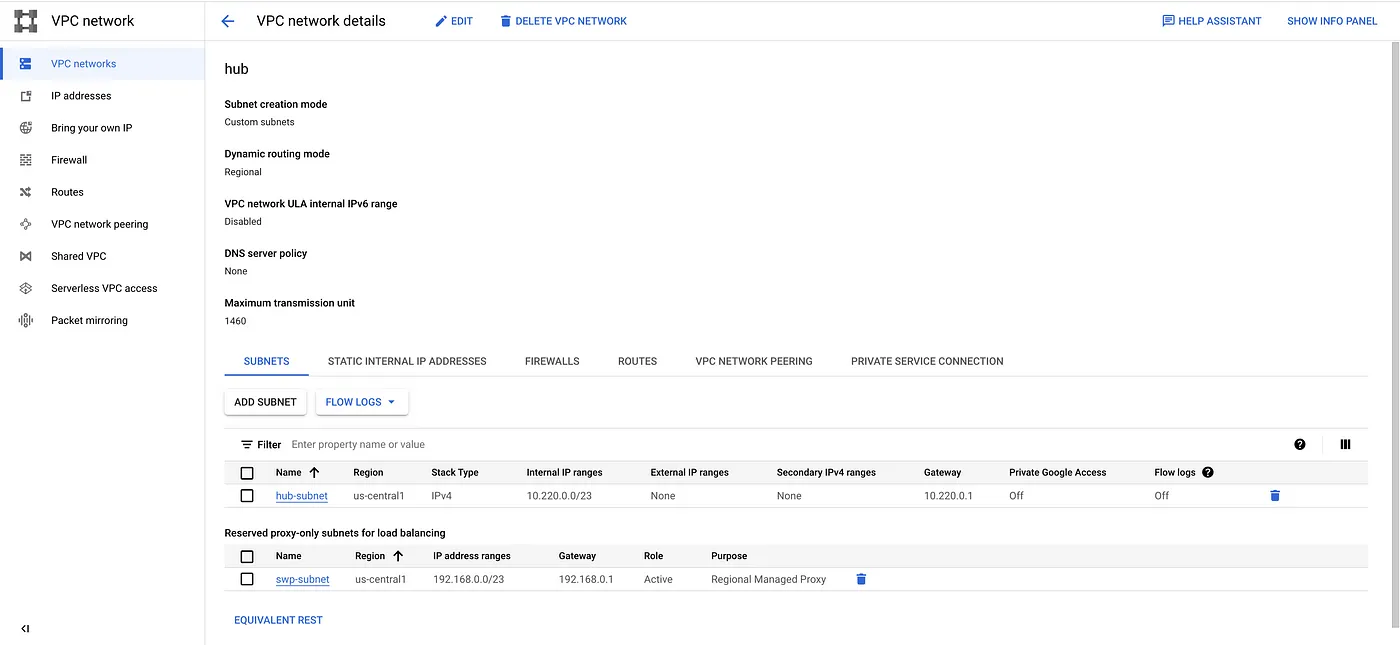
Task: Check the hub-subnet row checkbox
Action: pos(247,495)
